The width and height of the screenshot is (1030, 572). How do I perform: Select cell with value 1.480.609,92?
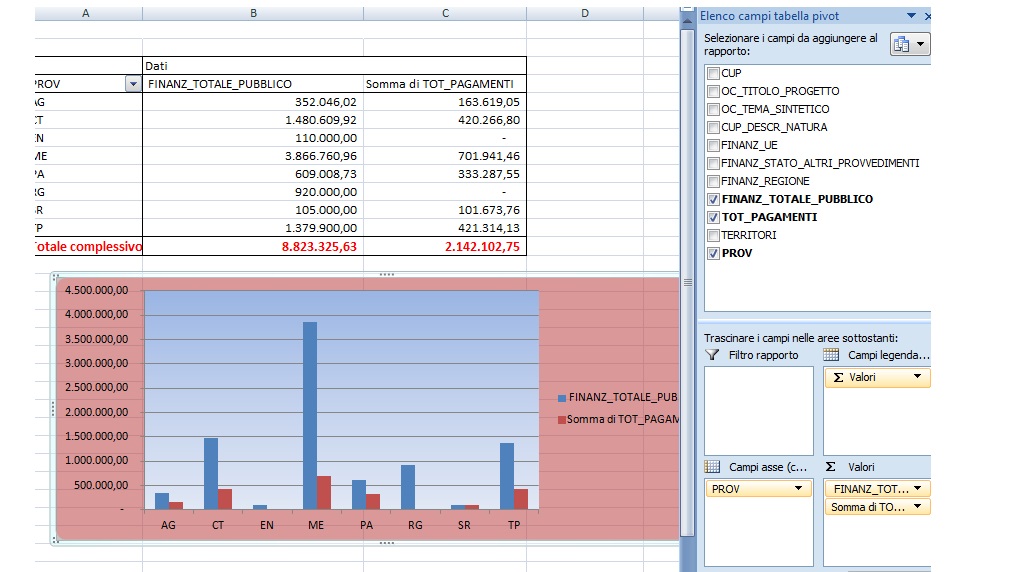[x=253, y=120]
